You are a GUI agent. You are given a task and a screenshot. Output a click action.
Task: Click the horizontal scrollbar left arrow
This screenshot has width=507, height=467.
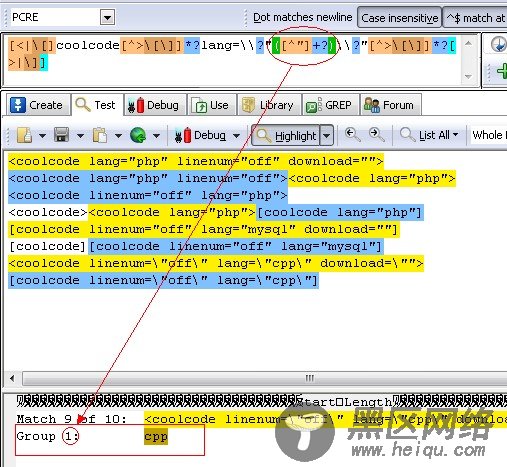(x=12, y=379)
